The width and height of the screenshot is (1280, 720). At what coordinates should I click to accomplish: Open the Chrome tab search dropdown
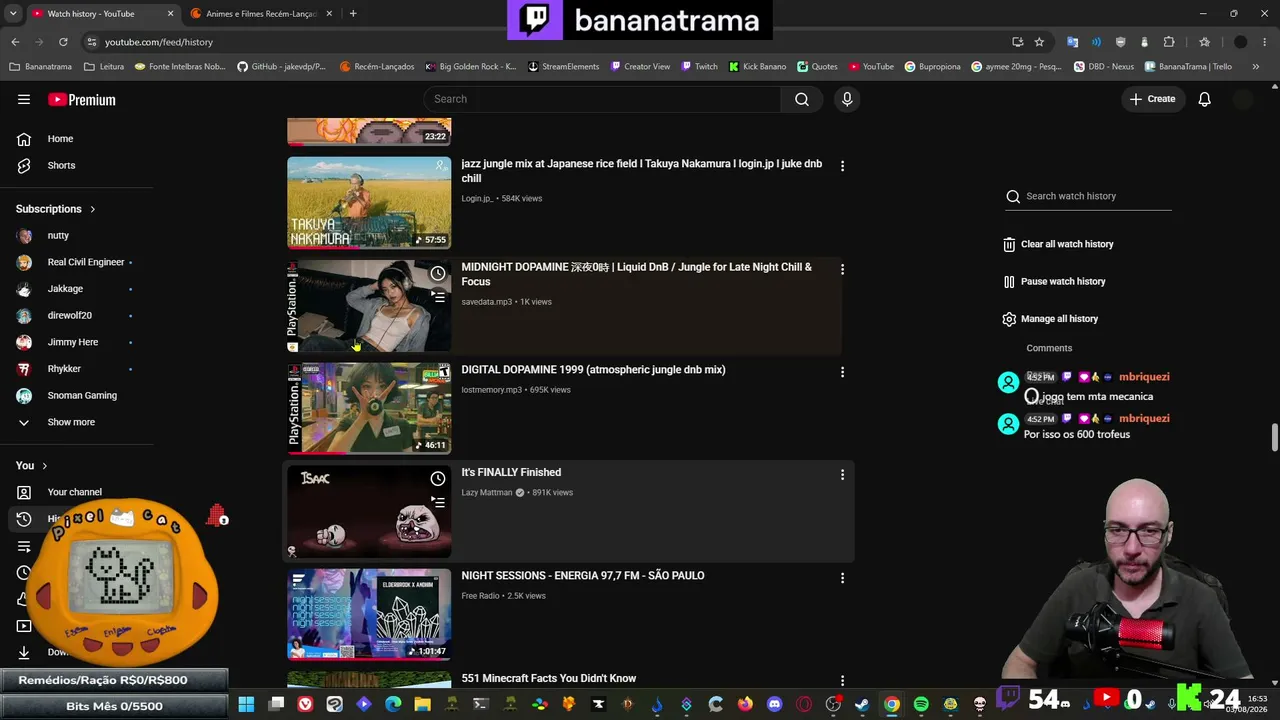pyautogui.click(x=13, y=14)
